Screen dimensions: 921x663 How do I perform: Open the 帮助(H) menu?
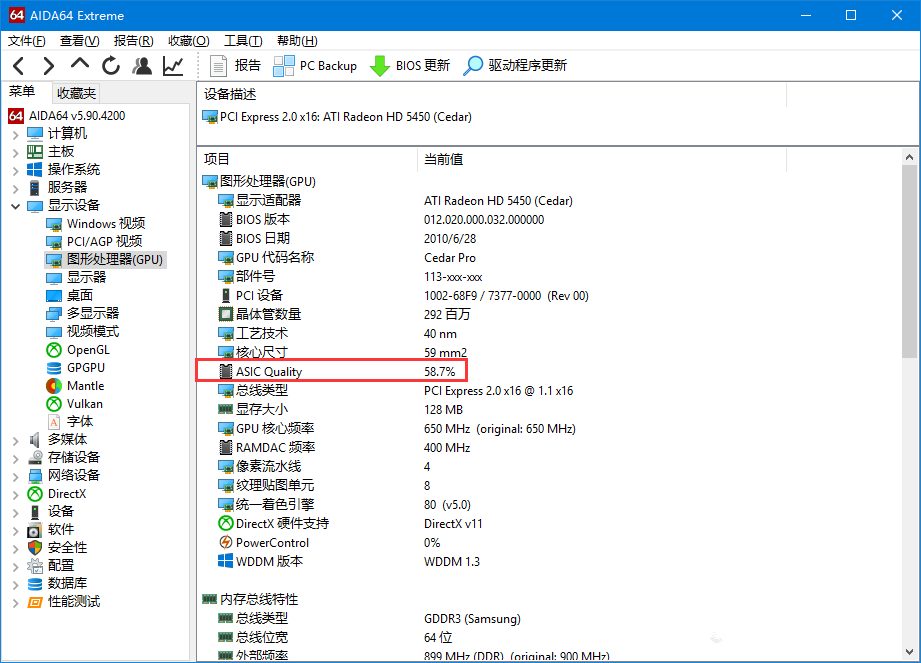pos(297,41)
